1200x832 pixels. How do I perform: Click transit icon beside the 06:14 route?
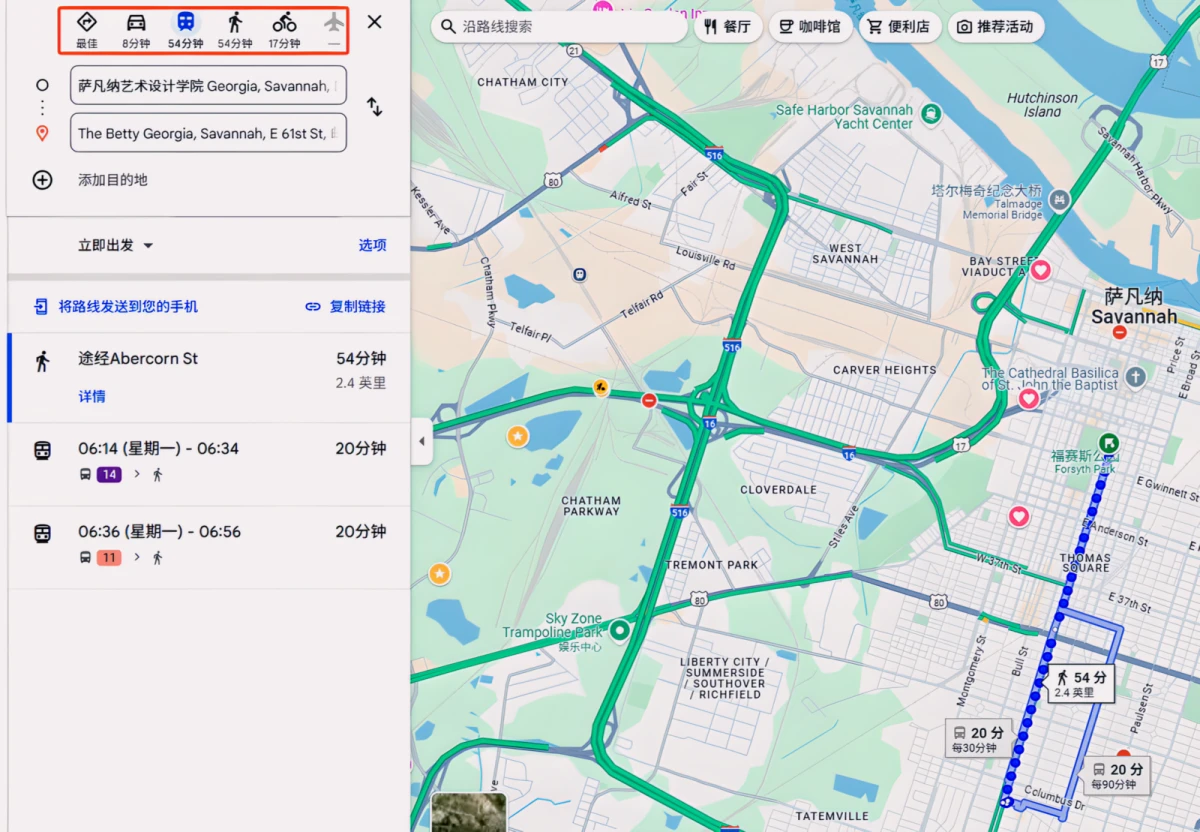pos(42,451)
